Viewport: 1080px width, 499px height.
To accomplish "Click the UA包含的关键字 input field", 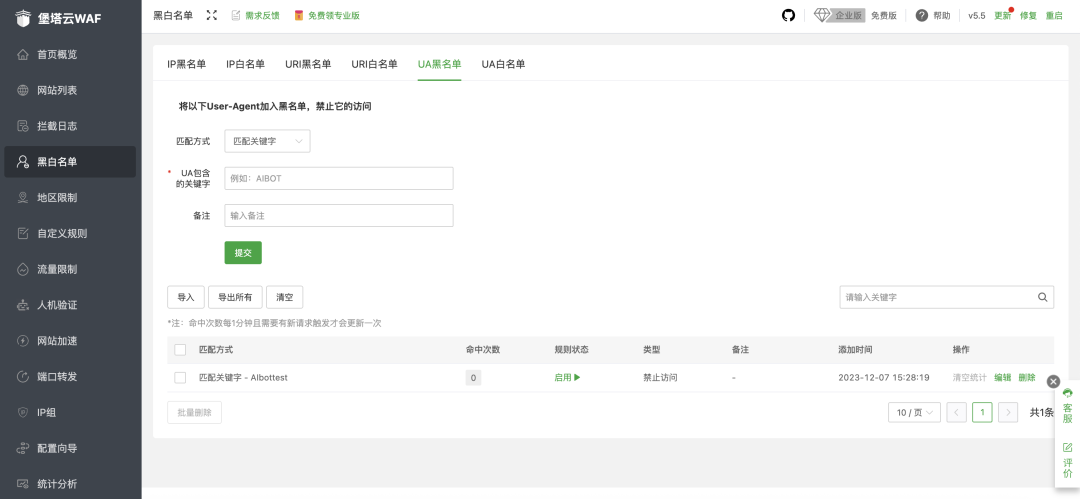I will pos(338,178).
